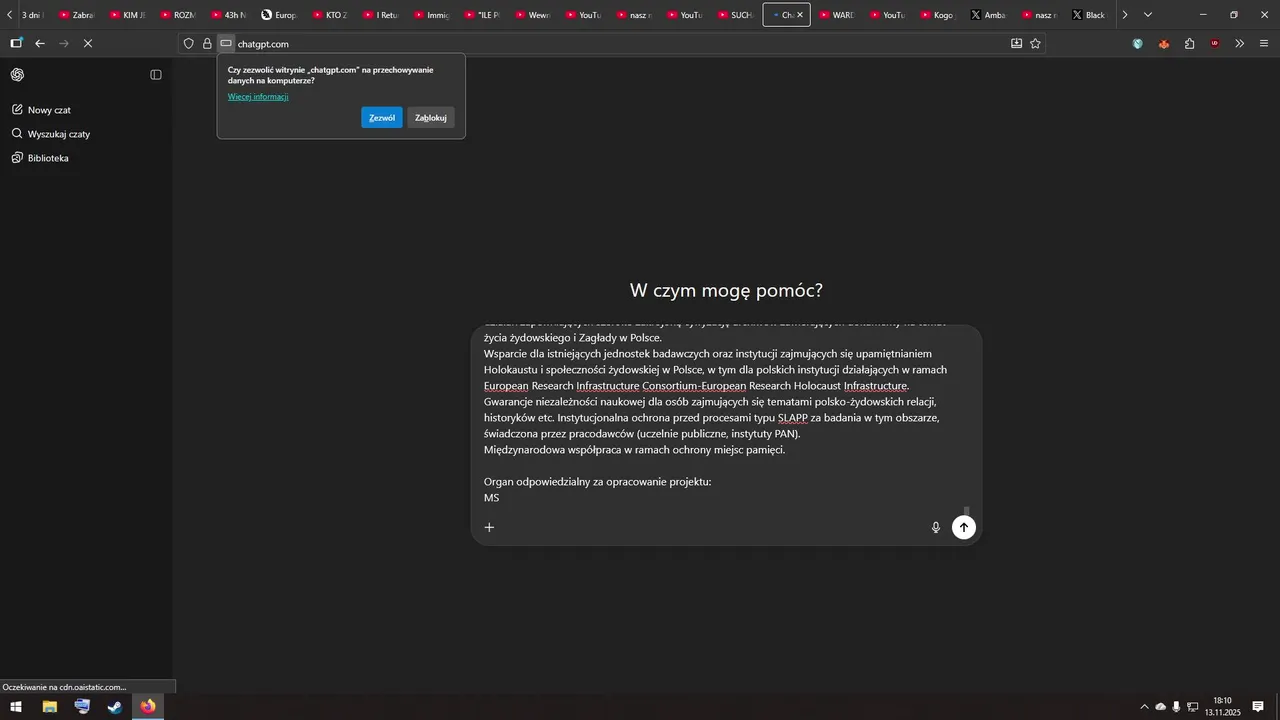The width and height of the screenshot is (1280, 720).
Task: Open the Więcej informacji link
Action: click(x=258, y=97)
